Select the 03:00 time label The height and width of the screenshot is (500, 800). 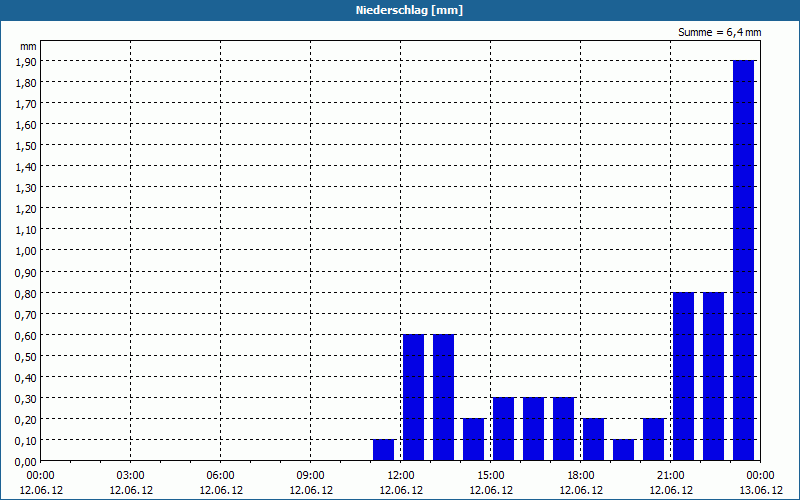(131, 476)
